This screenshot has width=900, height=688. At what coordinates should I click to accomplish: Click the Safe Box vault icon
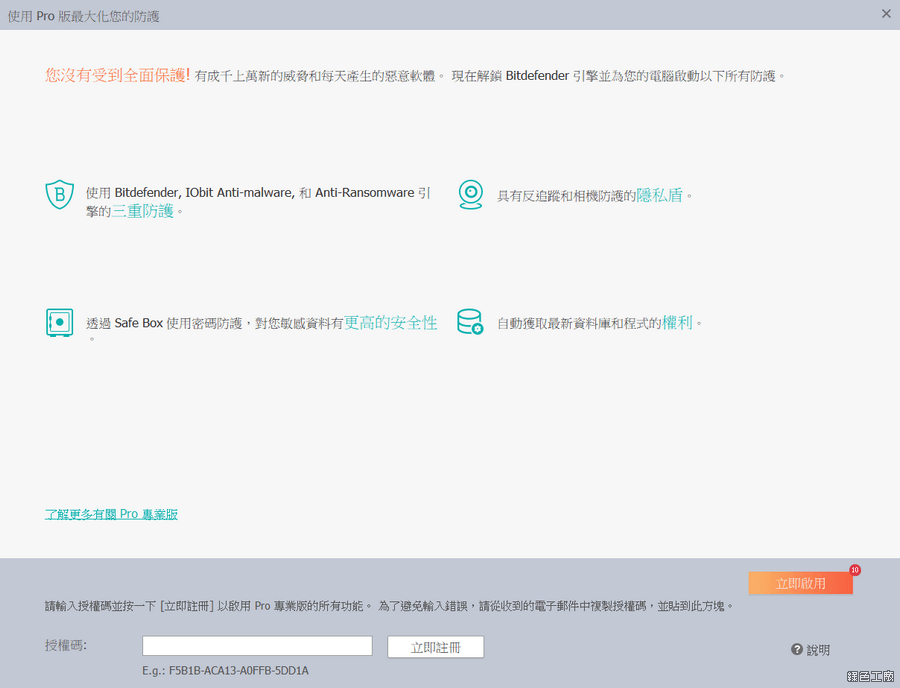click(60, 322)
